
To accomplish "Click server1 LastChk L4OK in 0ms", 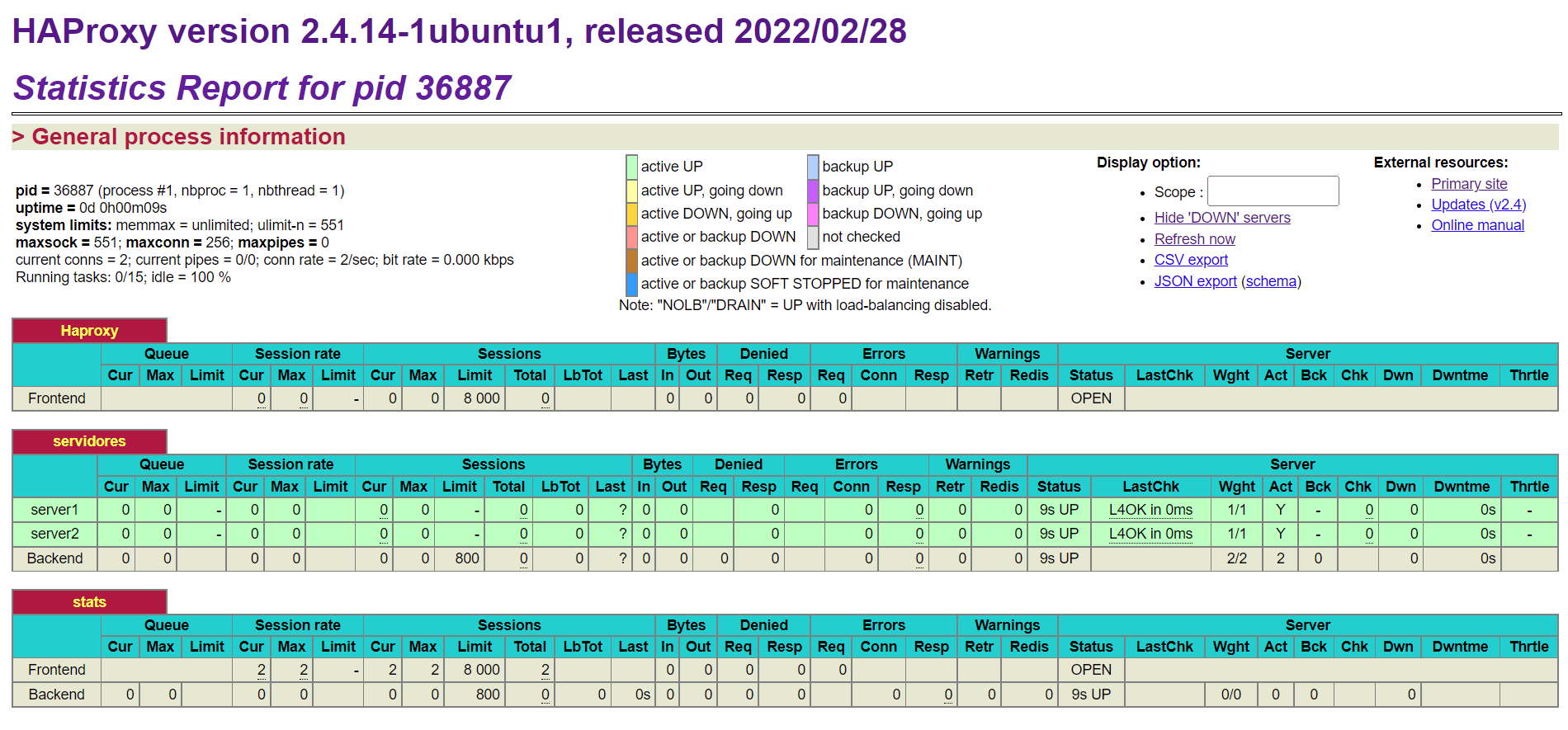I will pyautogui.click(x=1150, y=510).
